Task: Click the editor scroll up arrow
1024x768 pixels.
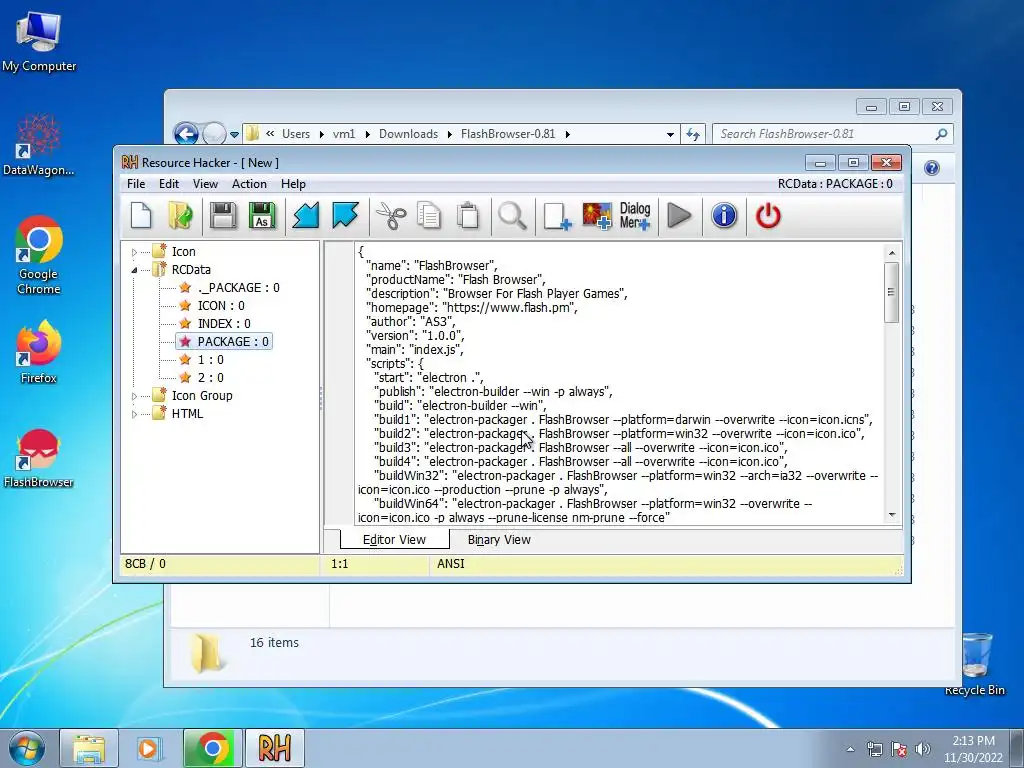Action: tap(891, 253)
